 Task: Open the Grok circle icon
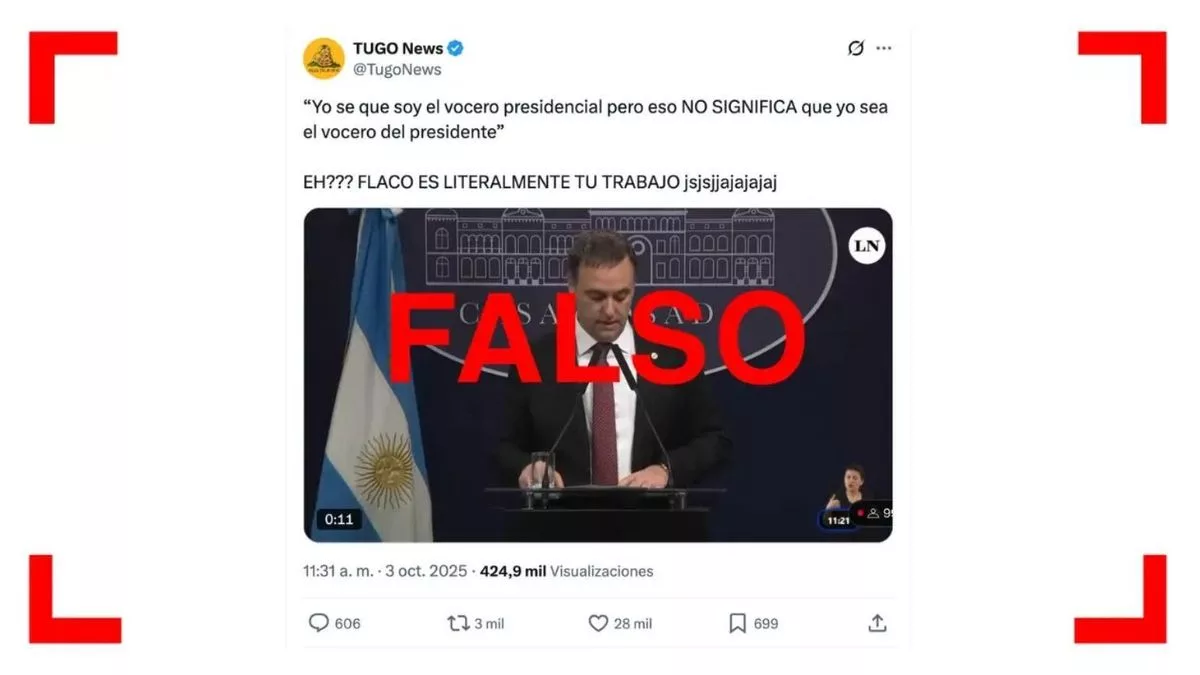[856, 48]
